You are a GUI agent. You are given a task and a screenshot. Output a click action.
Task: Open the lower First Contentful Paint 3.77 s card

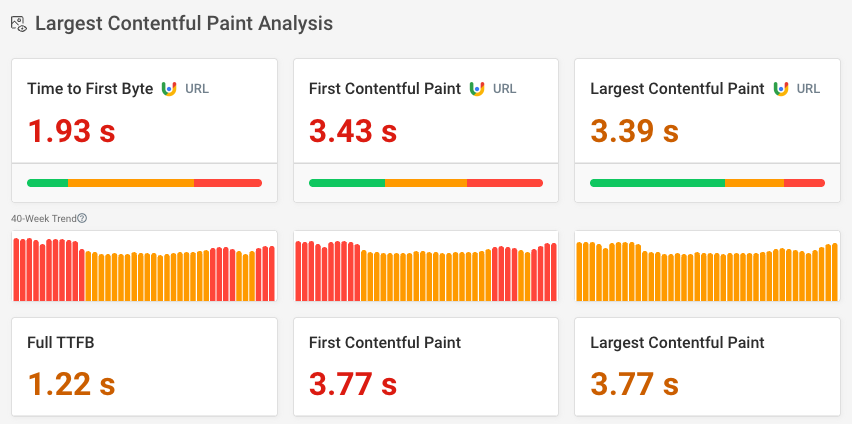(x=426, y=367)
